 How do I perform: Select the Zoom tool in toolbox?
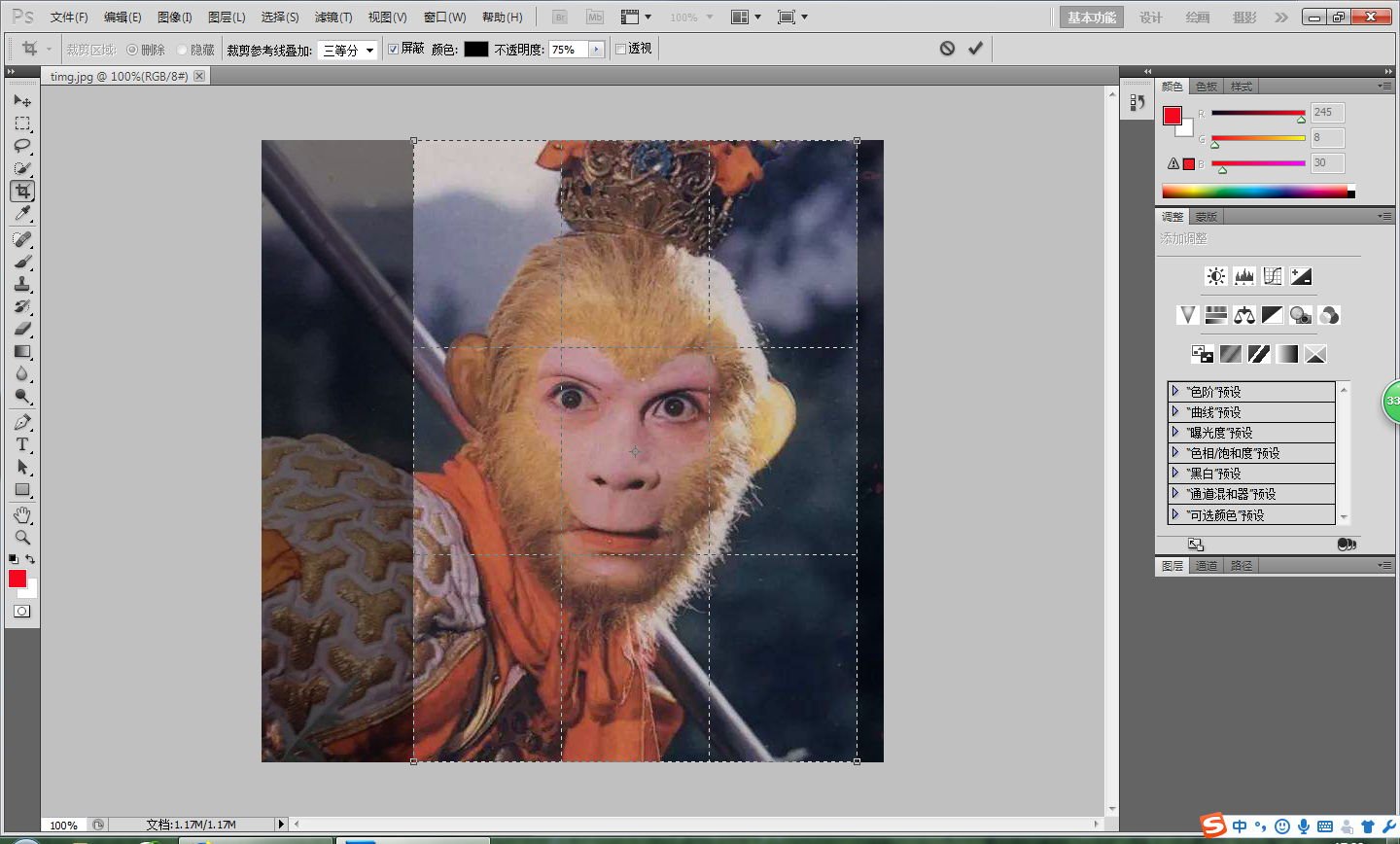coord(22,537)
